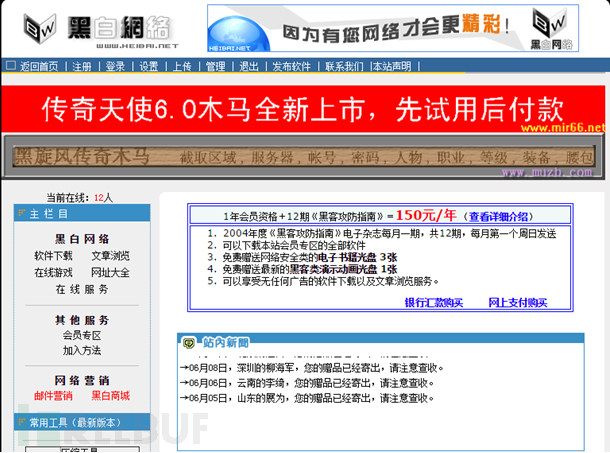This screenshot has width=610, height=453.
Task: Open the 软件下载 sidebar link
Action: coord(53,256)
